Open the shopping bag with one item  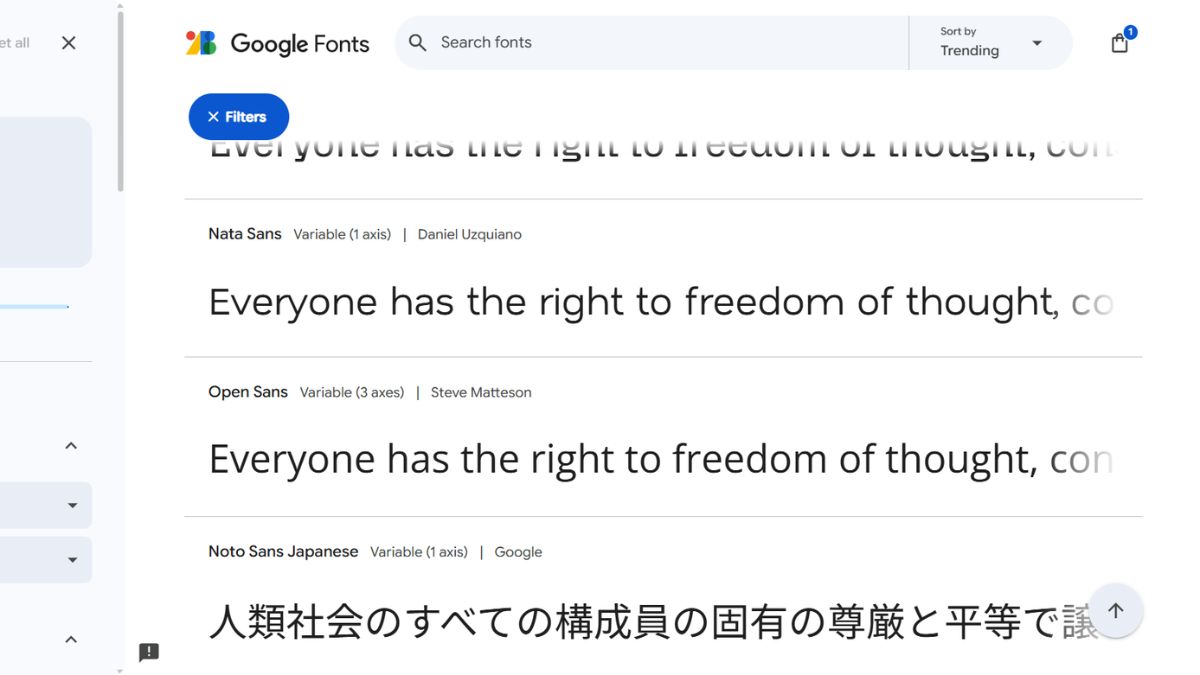(x=1120, y=43)
